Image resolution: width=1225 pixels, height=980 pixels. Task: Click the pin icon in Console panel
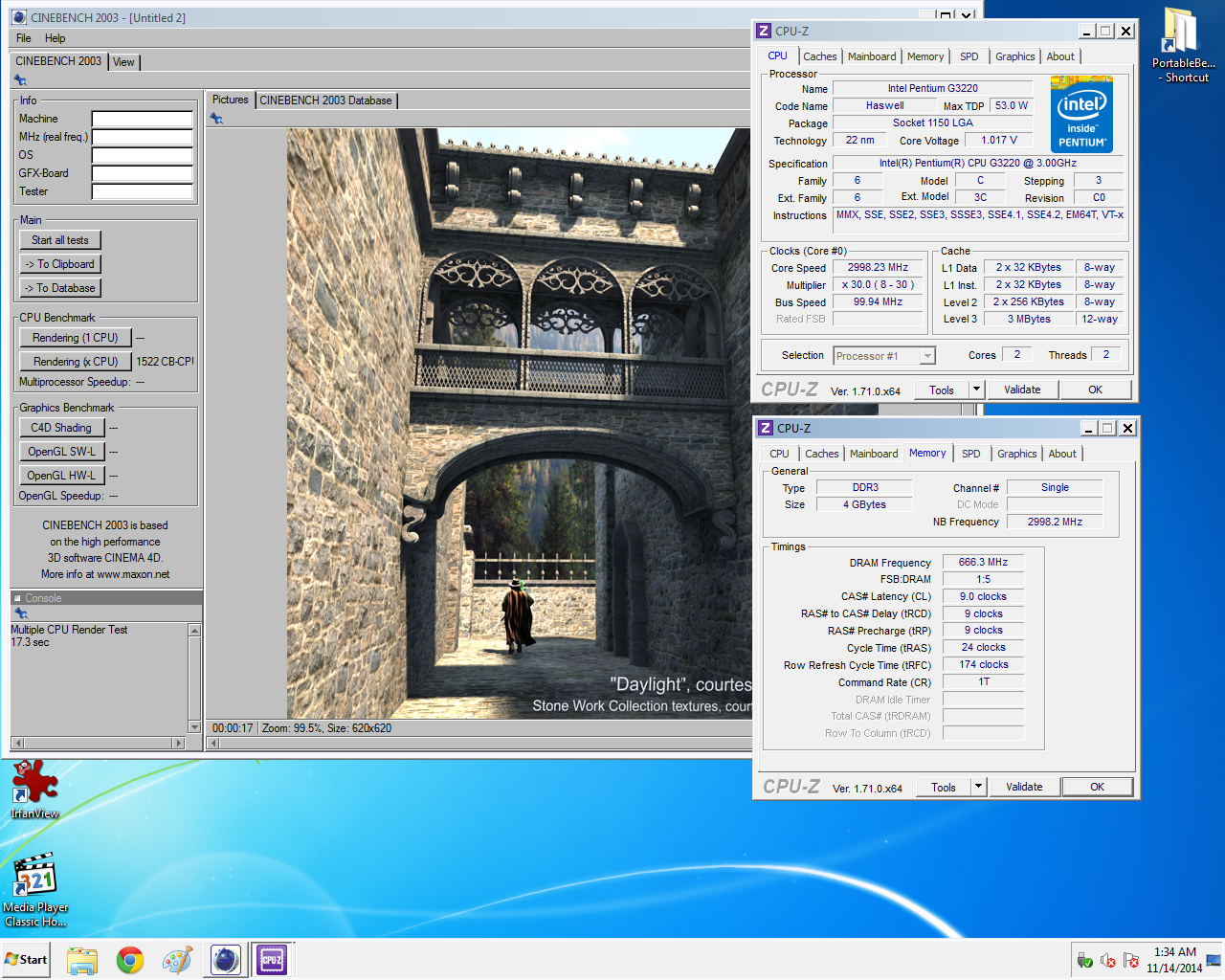20,613
